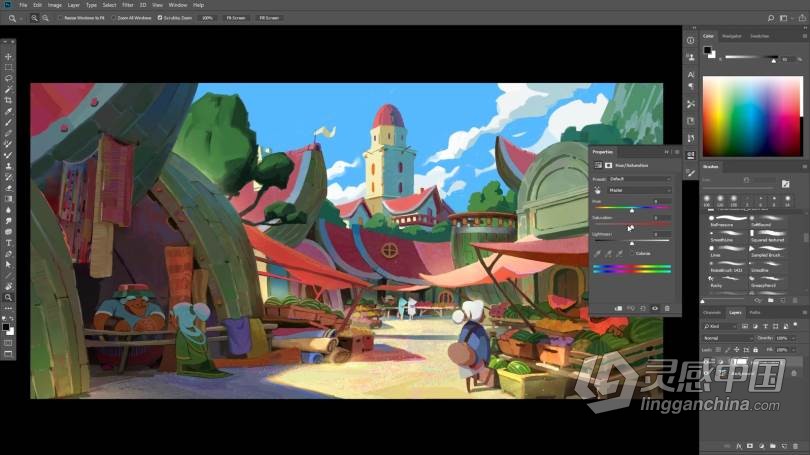Select the Rectangular Marquee tool
810x455 pixels.
point(8,67)
